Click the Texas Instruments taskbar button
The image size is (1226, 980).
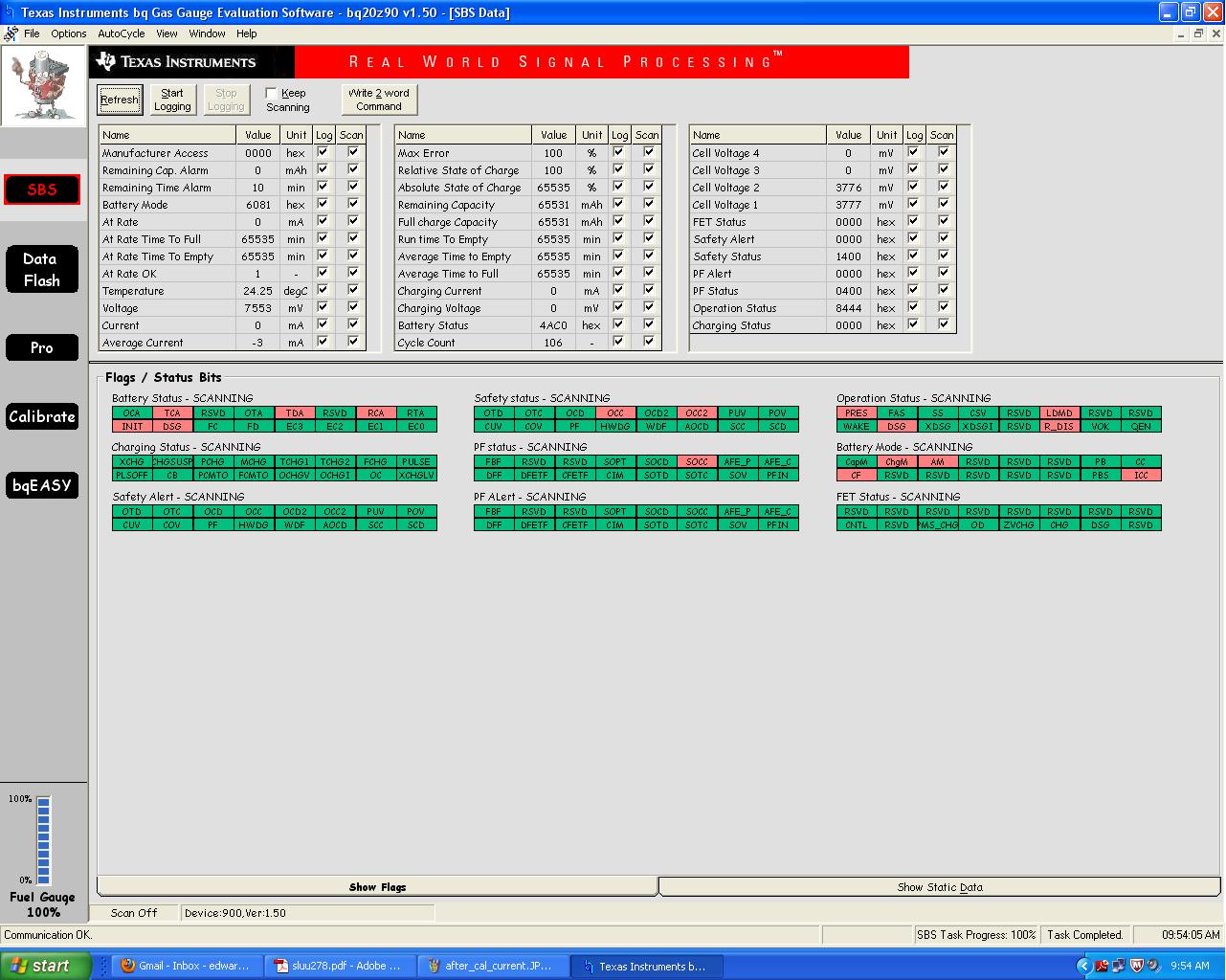tap(647, 966)
